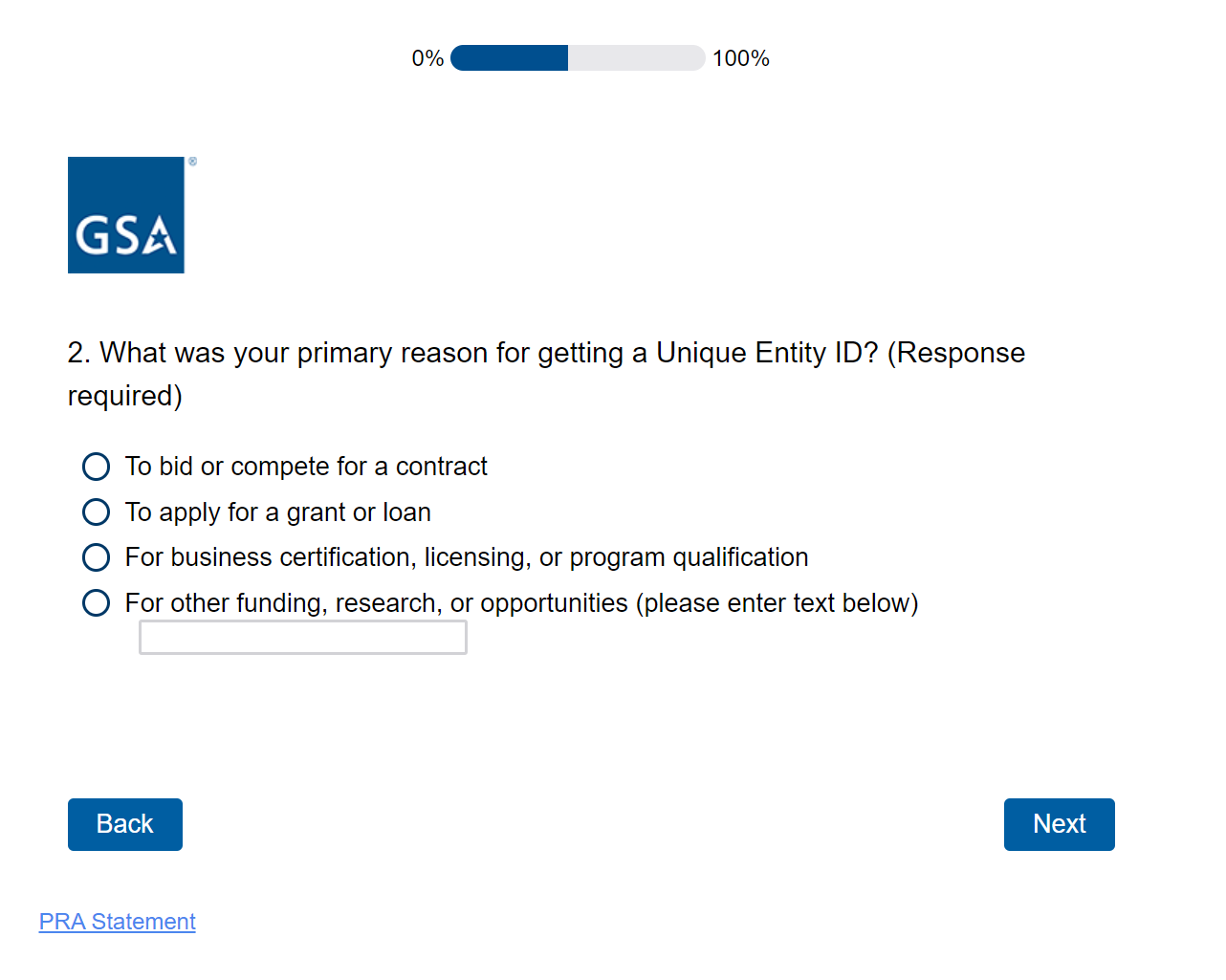Click the unfilled gray portion of progress bar
This screenshot has width=1226, height=980.
point(636,58)
